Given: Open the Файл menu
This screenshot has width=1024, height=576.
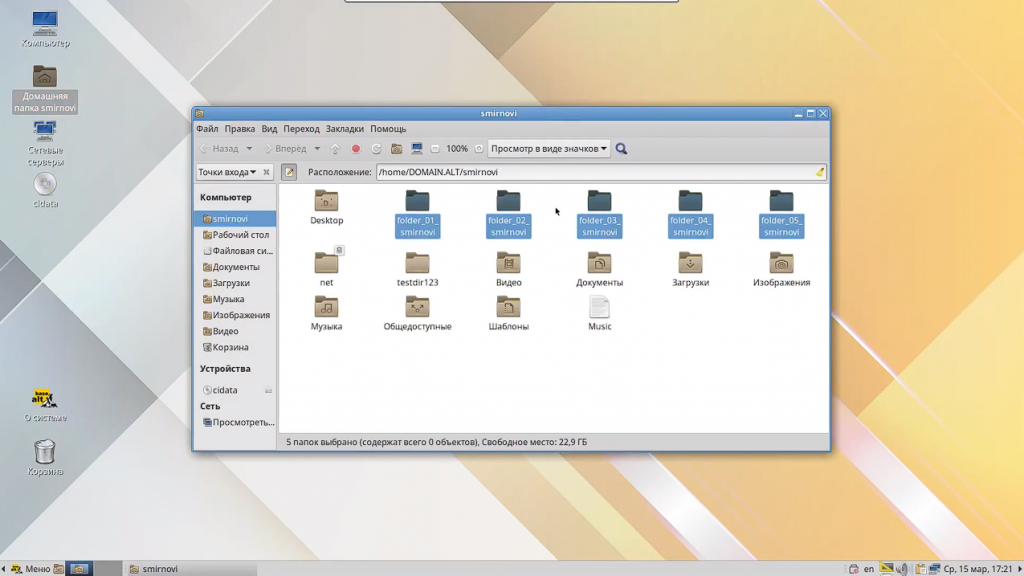Looking at the screenshot, I should click(x=207, y=129).
